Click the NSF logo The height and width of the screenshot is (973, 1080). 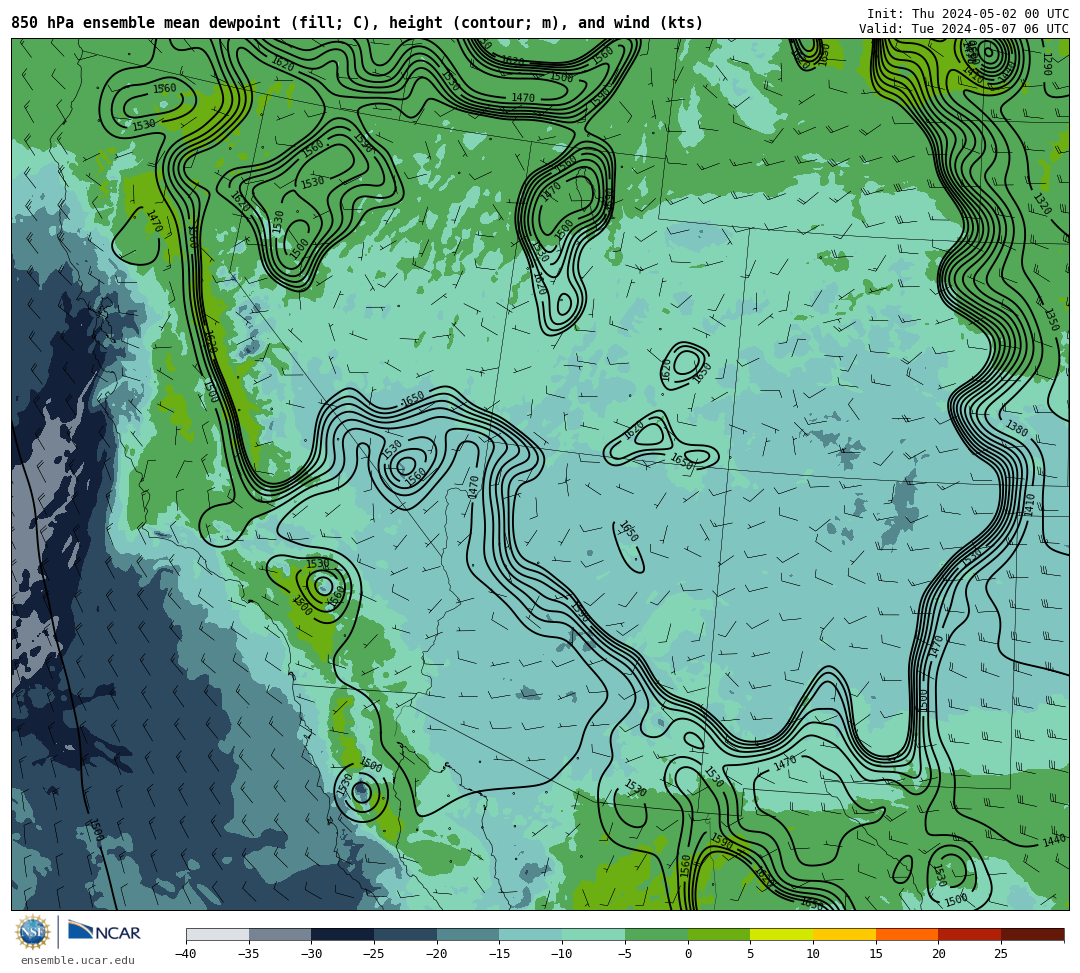pos(34,932)
